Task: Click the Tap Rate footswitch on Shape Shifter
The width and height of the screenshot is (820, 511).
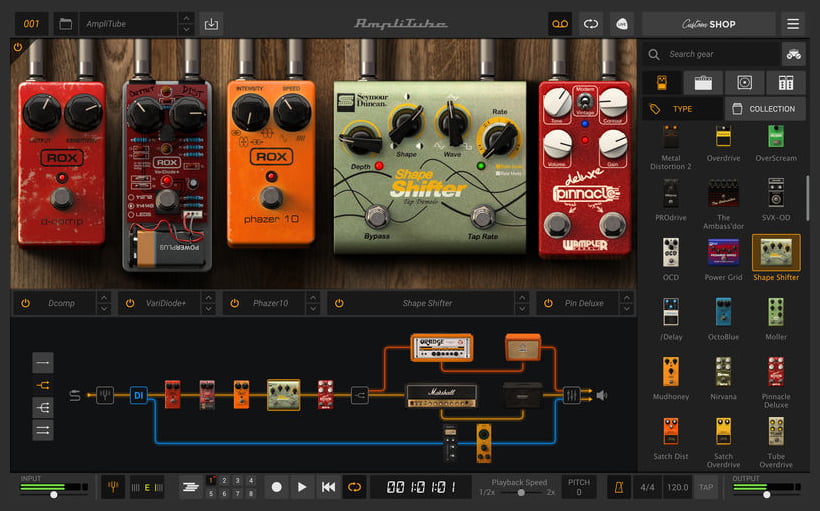Action: (483, 215)
